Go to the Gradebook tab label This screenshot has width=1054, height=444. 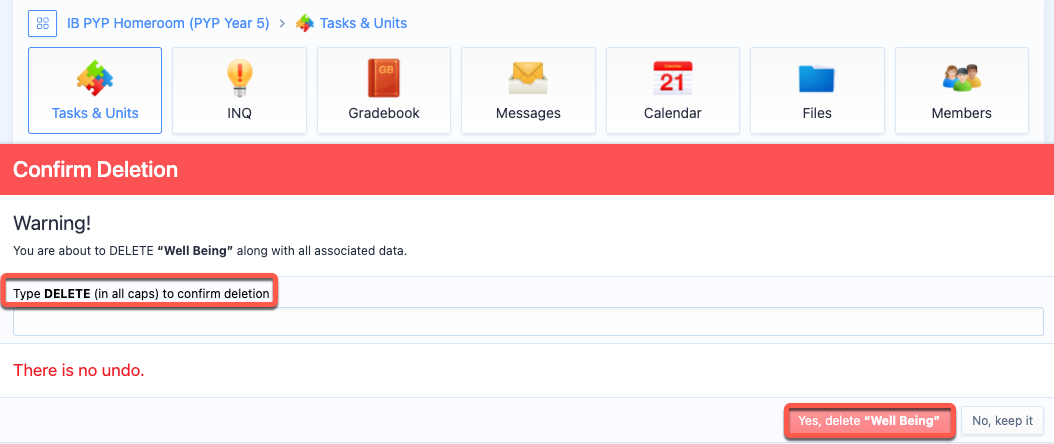[383, 113]
